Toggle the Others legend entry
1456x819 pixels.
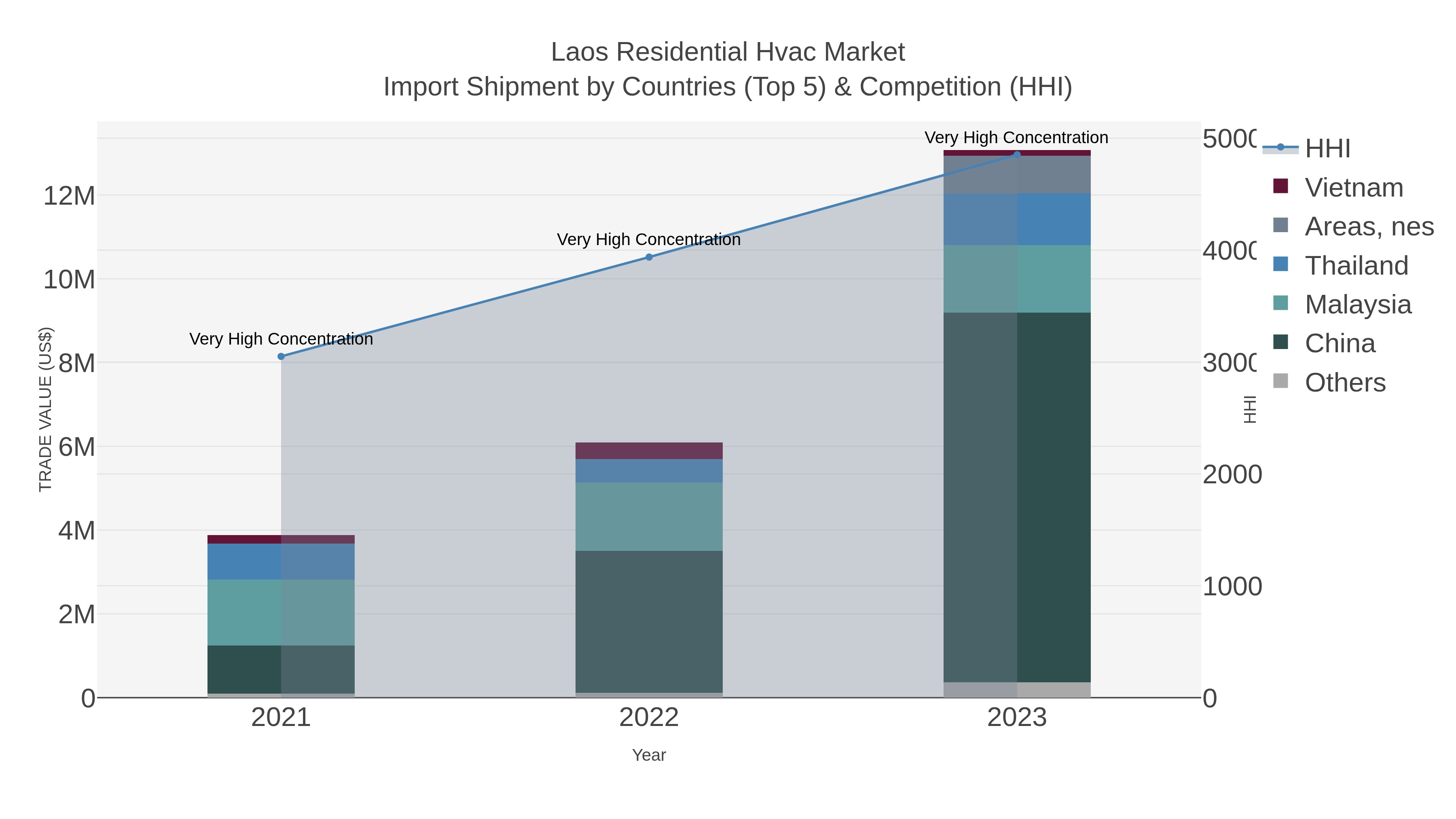[x=1329, y=382]
